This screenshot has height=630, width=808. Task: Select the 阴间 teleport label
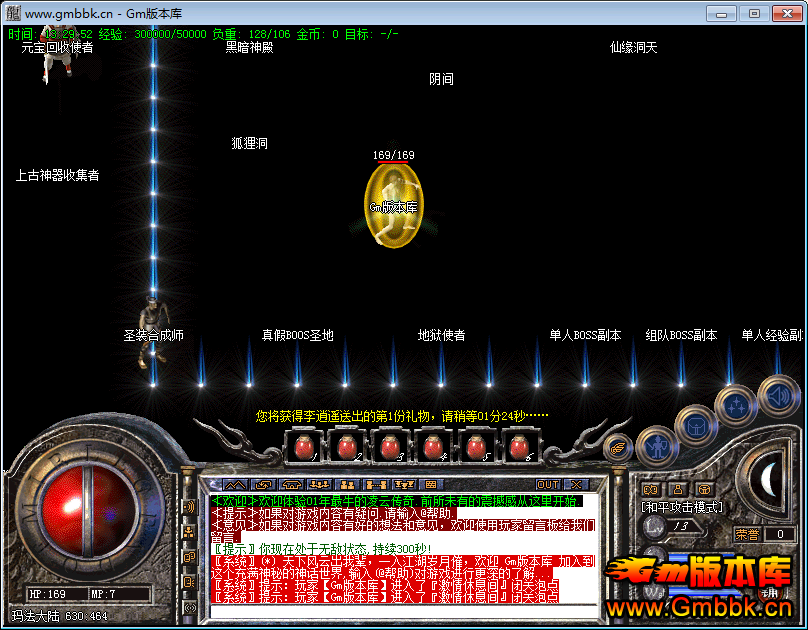pos(441,79)
